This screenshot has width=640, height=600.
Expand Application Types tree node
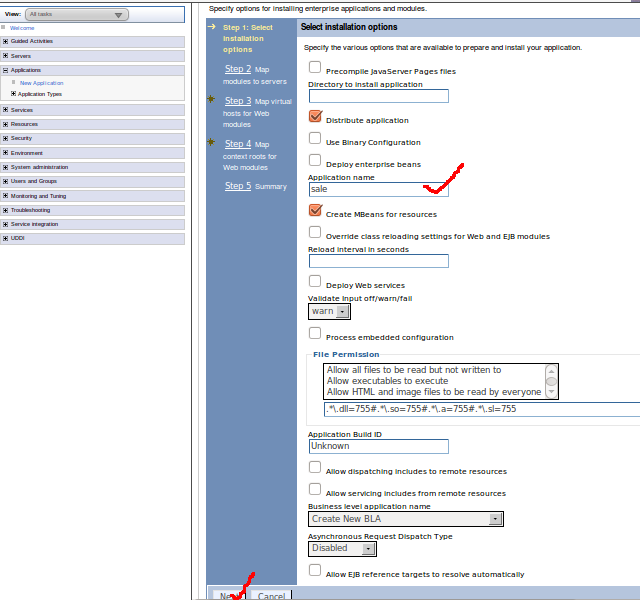pos(13,93)
